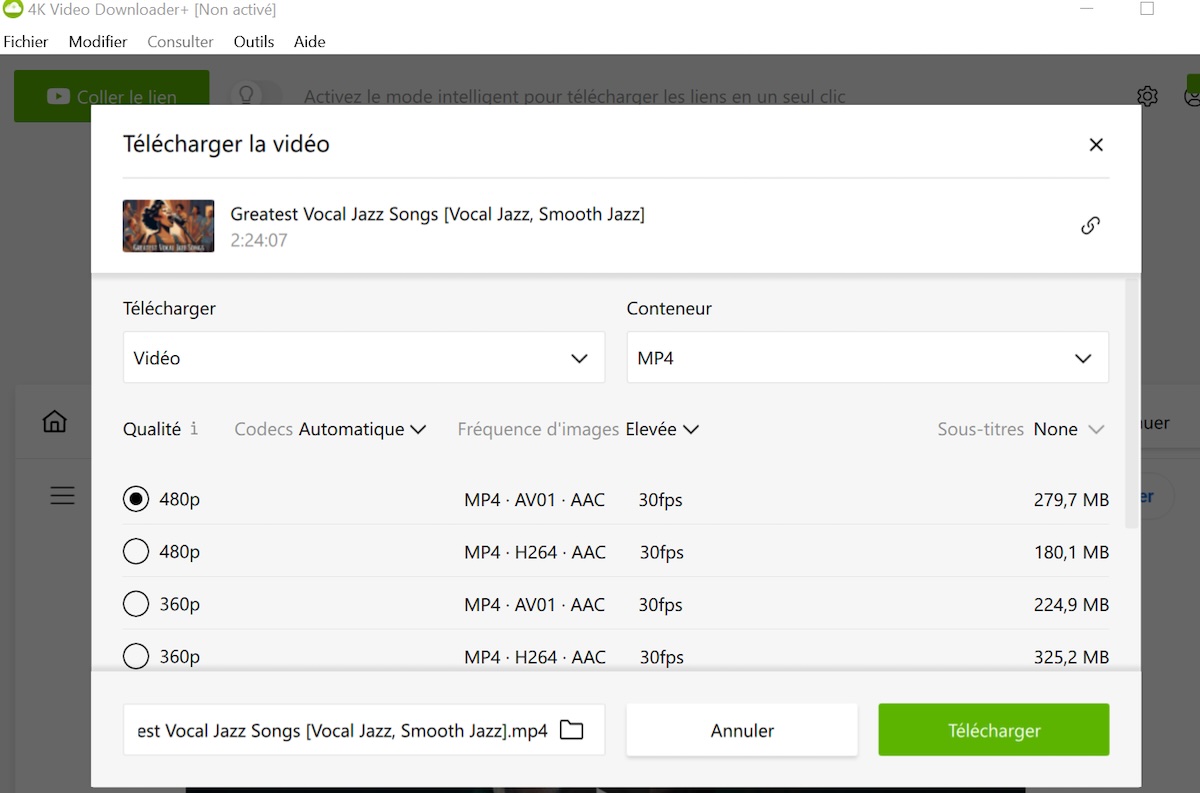Click the 224,9 MB size value
1200x793 pixels.
click(x=1071, y=605)
